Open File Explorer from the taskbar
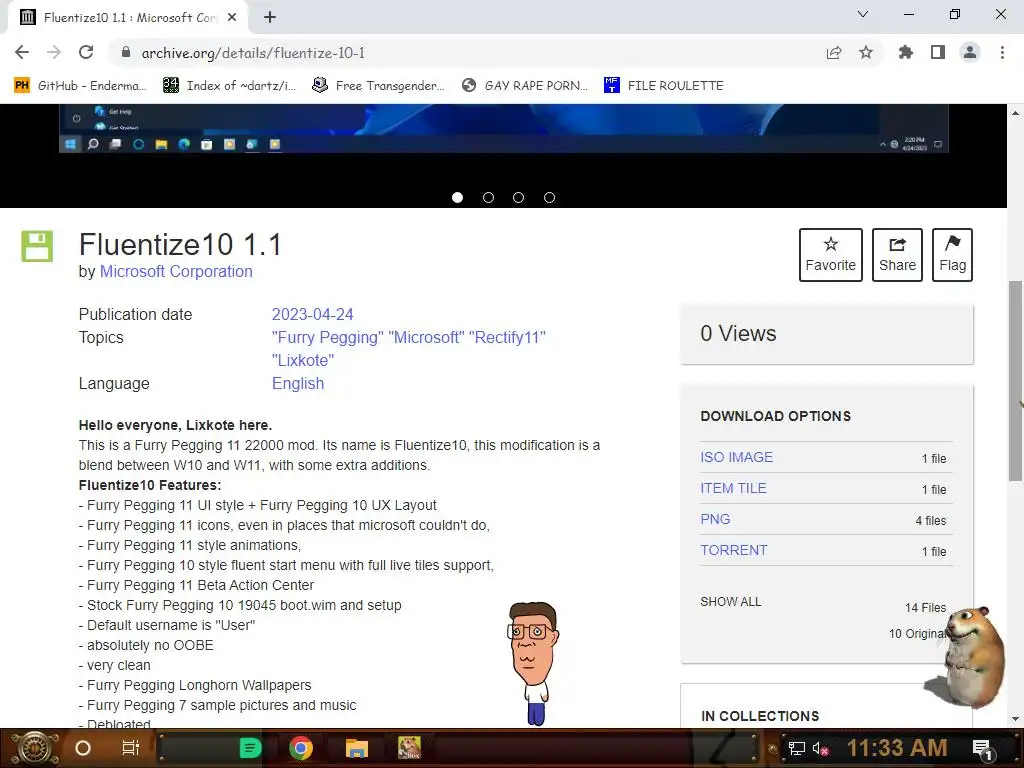The width and height of the screenshot is (1024, 768). coord(357,748)
